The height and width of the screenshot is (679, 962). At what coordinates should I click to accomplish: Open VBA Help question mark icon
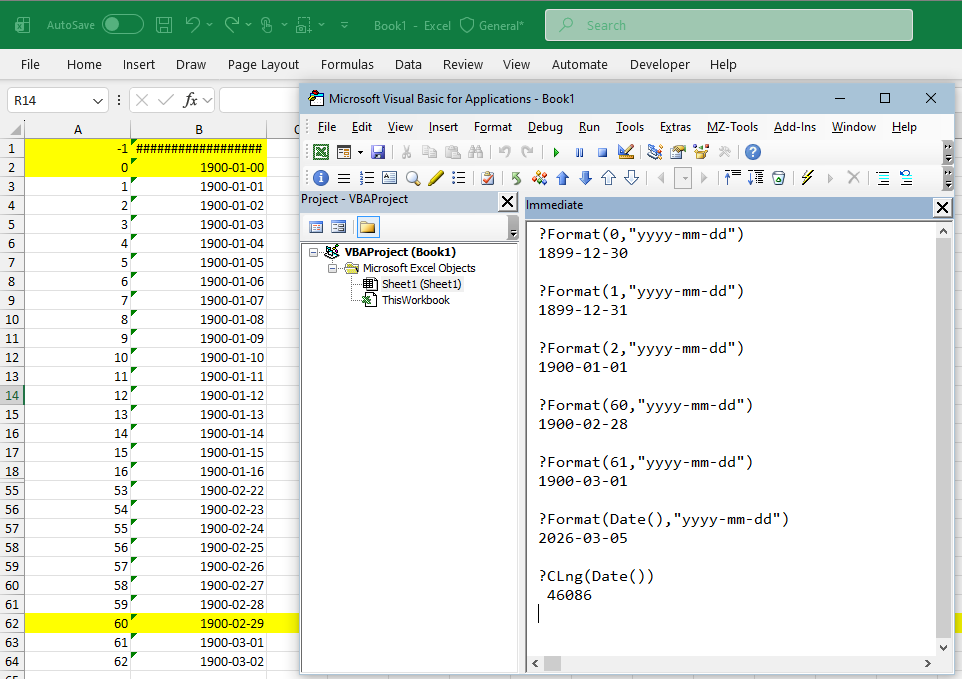pyautogui.click(x=753, y=152)
